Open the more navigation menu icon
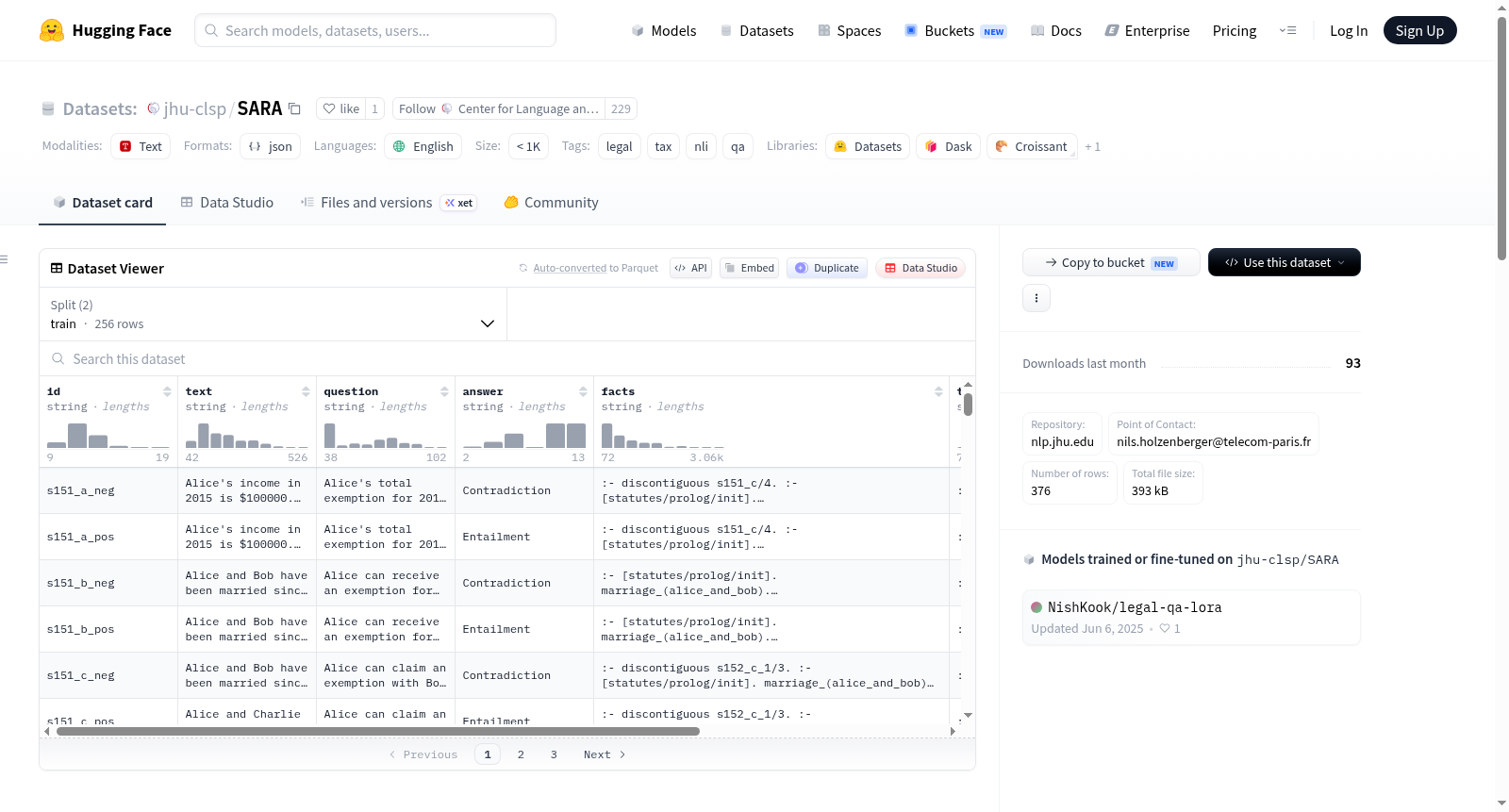 (1287, 31)
